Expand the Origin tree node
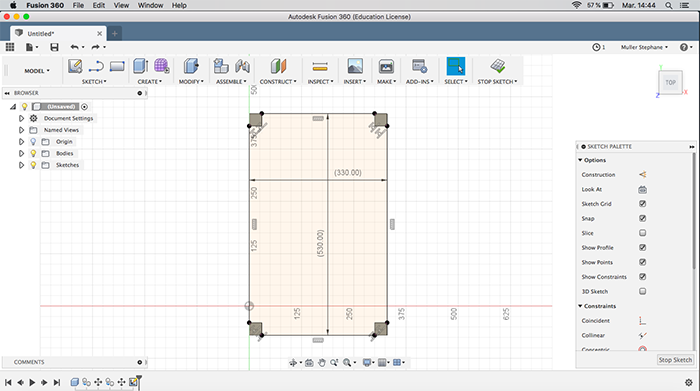This screenshot has width=700, height=391. (x=21, y=141)
